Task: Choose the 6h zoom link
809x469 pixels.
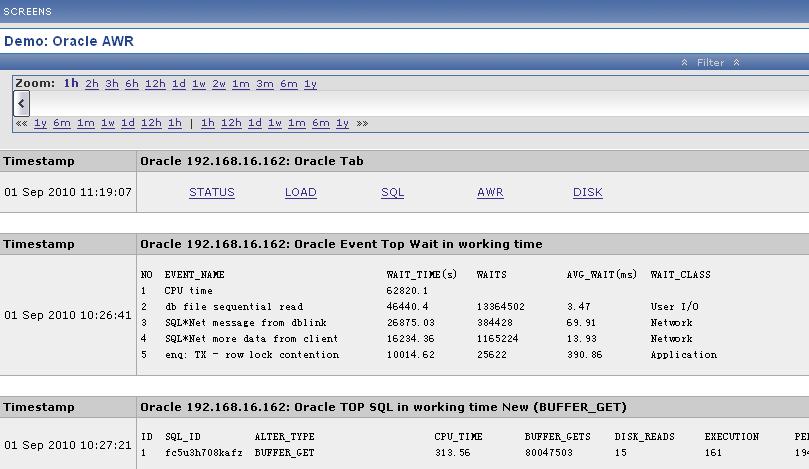Action: click(132, 84)
